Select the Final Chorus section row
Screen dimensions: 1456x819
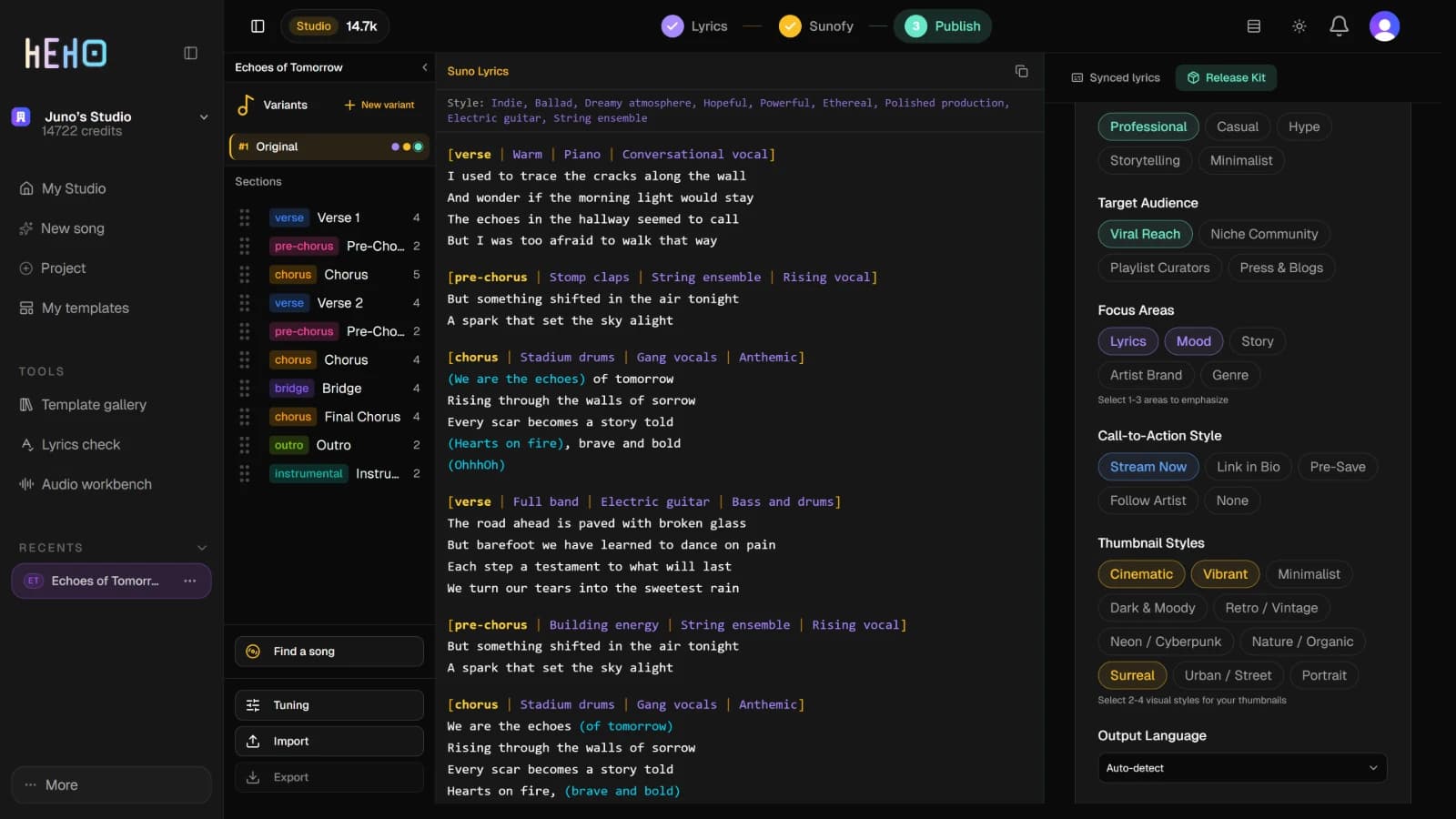click(329, 417)
